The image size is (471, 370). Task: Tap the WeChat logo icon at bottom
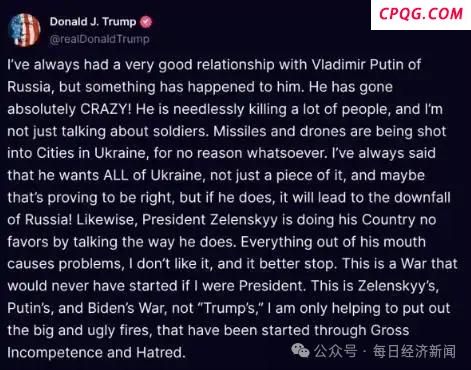point(300,351)
